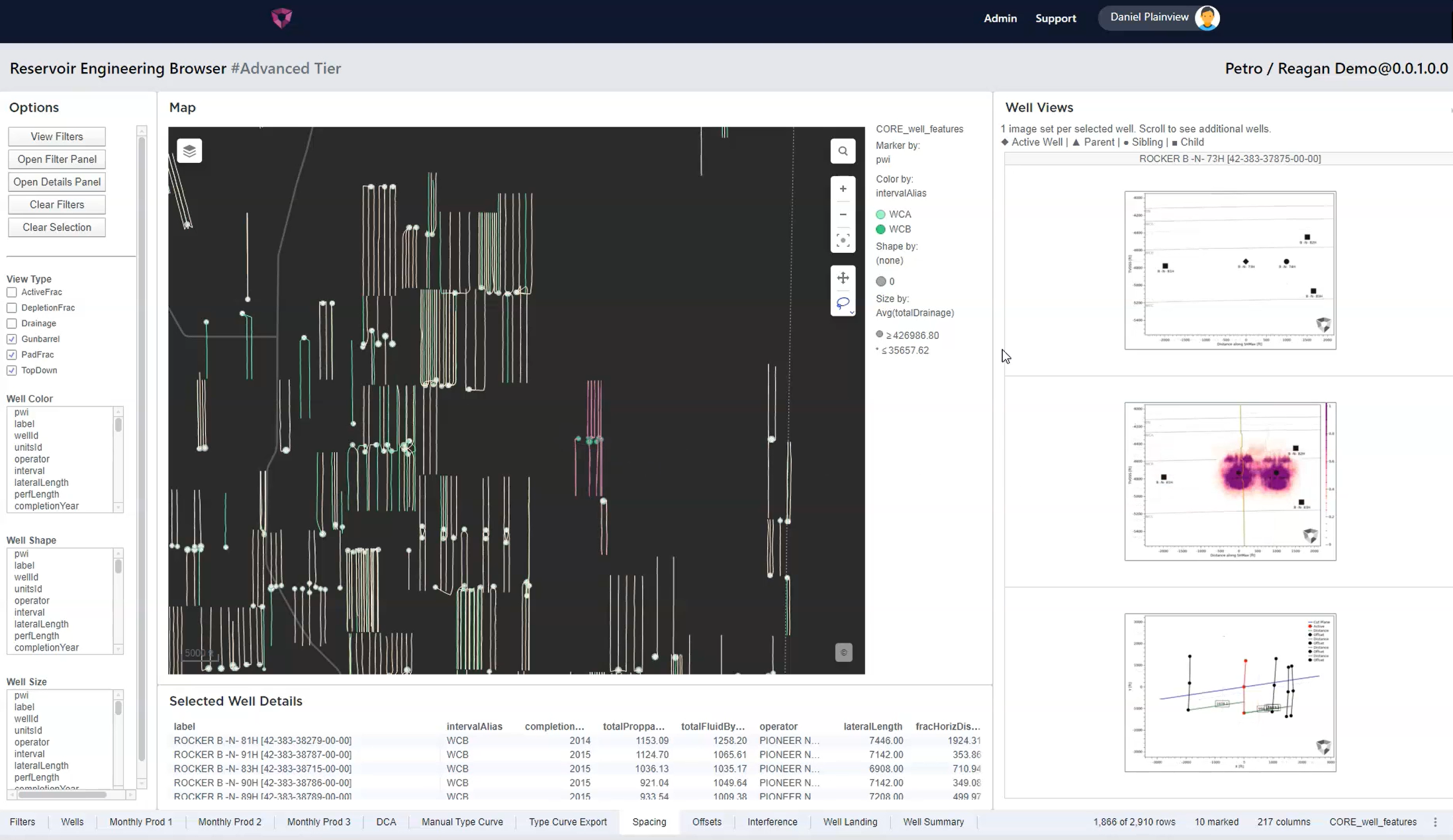The height and width of the screenshot is (840, 1453).
Task: Enable the ActiveFrac view type checkbox
Action: click(x=12, y=293)
